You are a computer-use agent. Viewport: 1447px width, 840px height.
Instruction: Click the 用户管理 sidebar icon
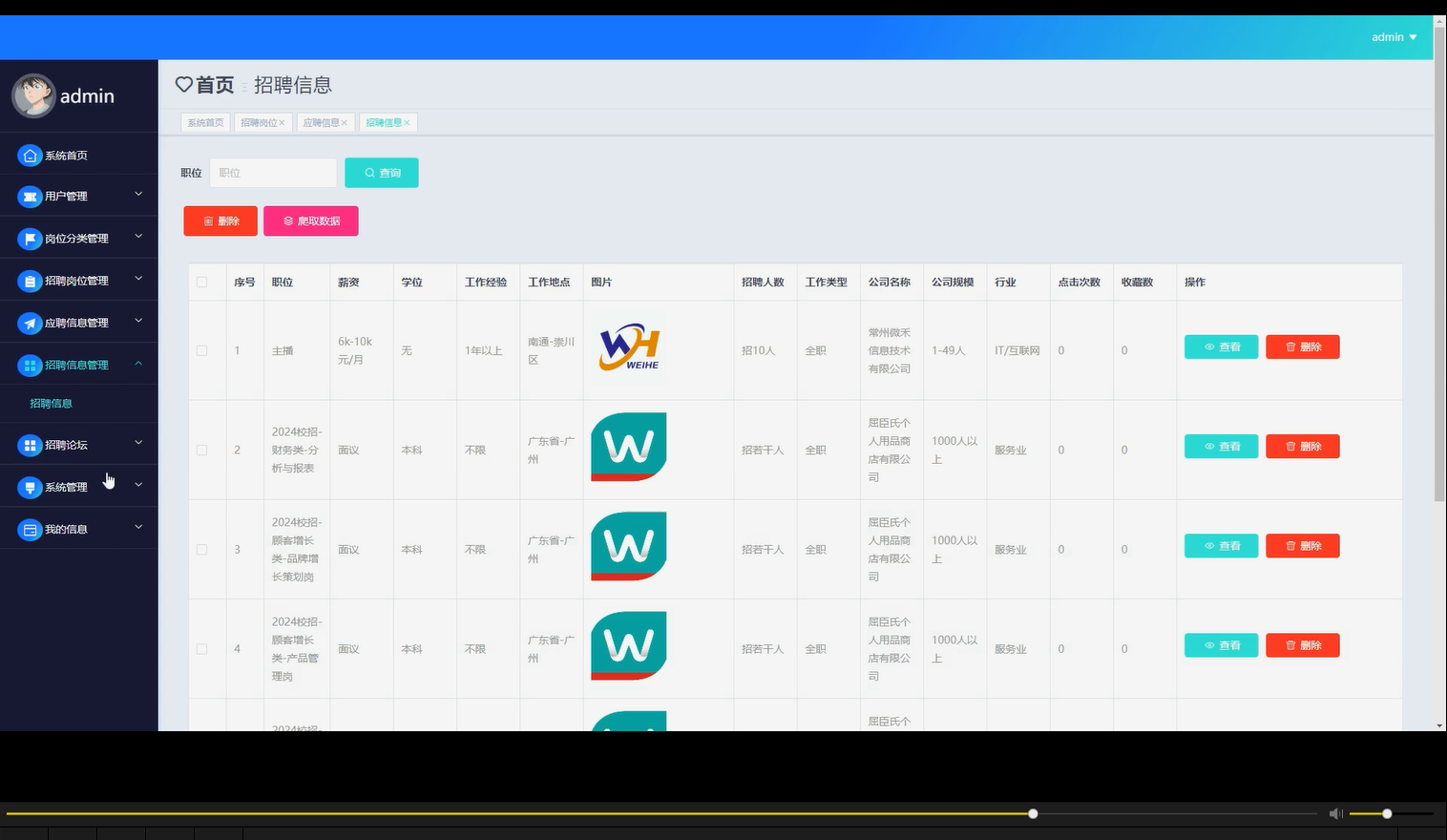click(30, 197)
